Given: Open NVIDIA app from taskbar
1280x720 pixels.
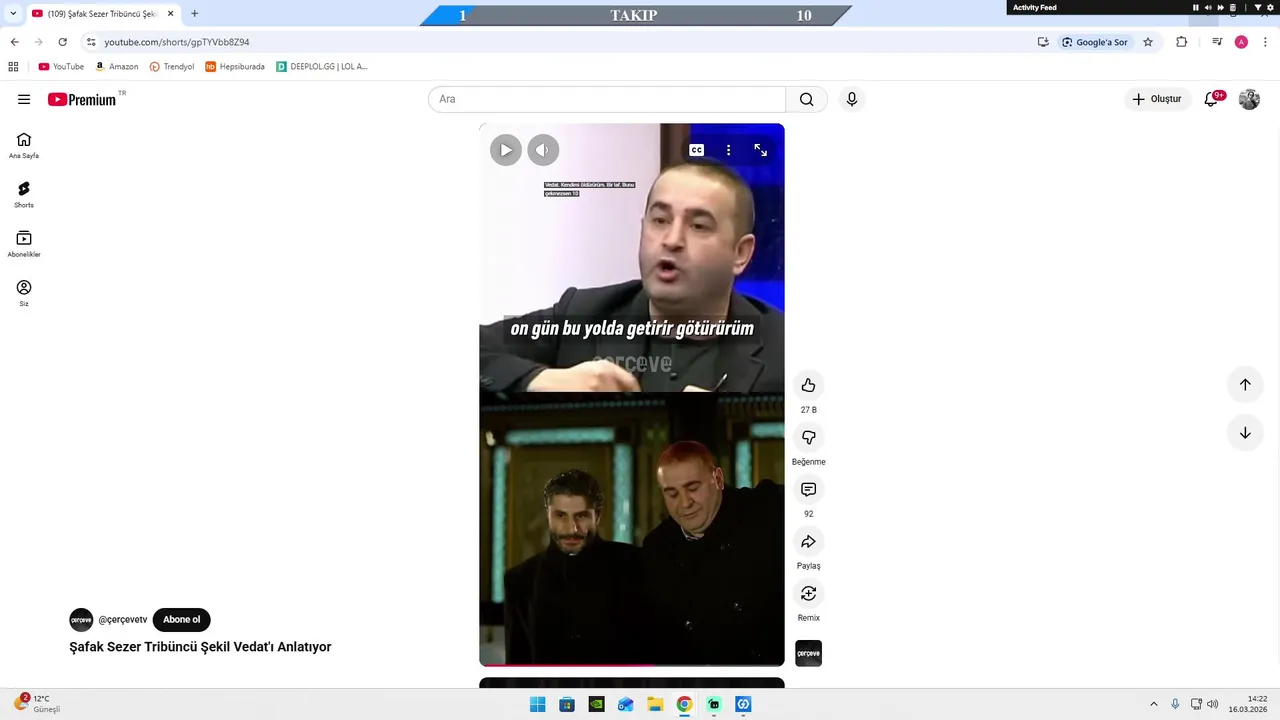Looking at the screenshot, I should [x=596, y=704].
